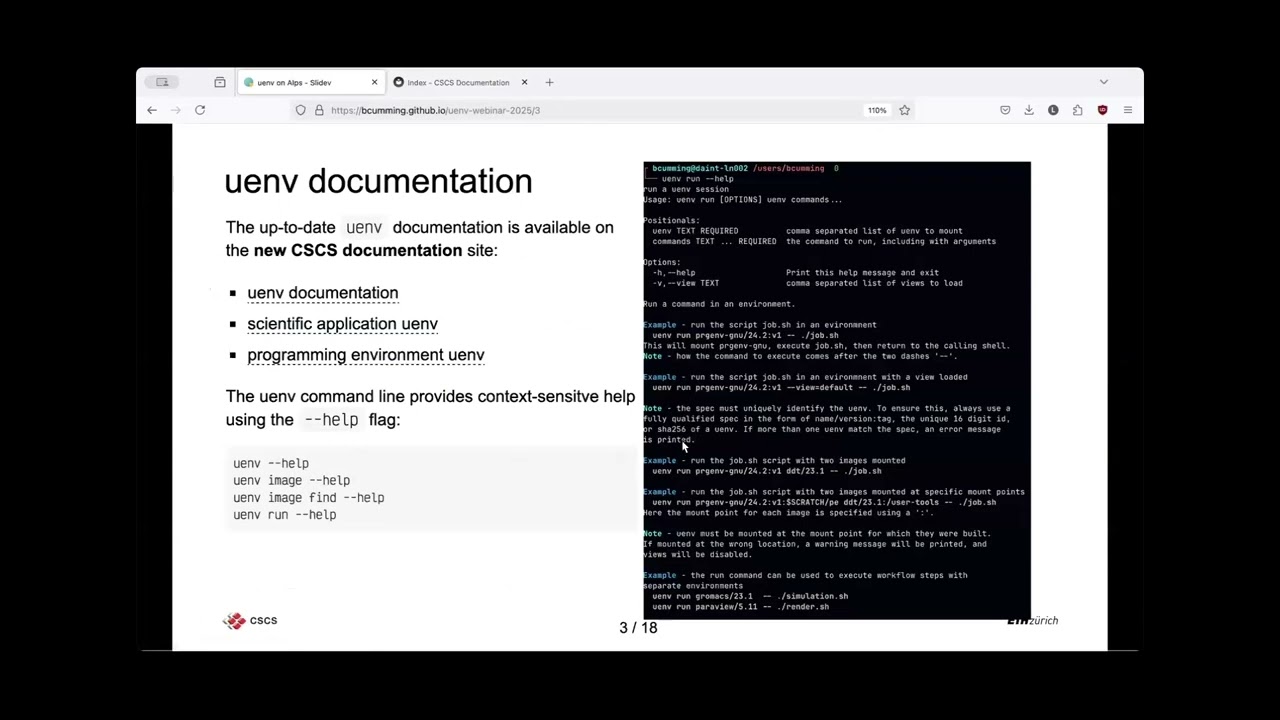Open the scientific application uenv link
Screen dimensions: 1280x720
(x=342, y=324)
